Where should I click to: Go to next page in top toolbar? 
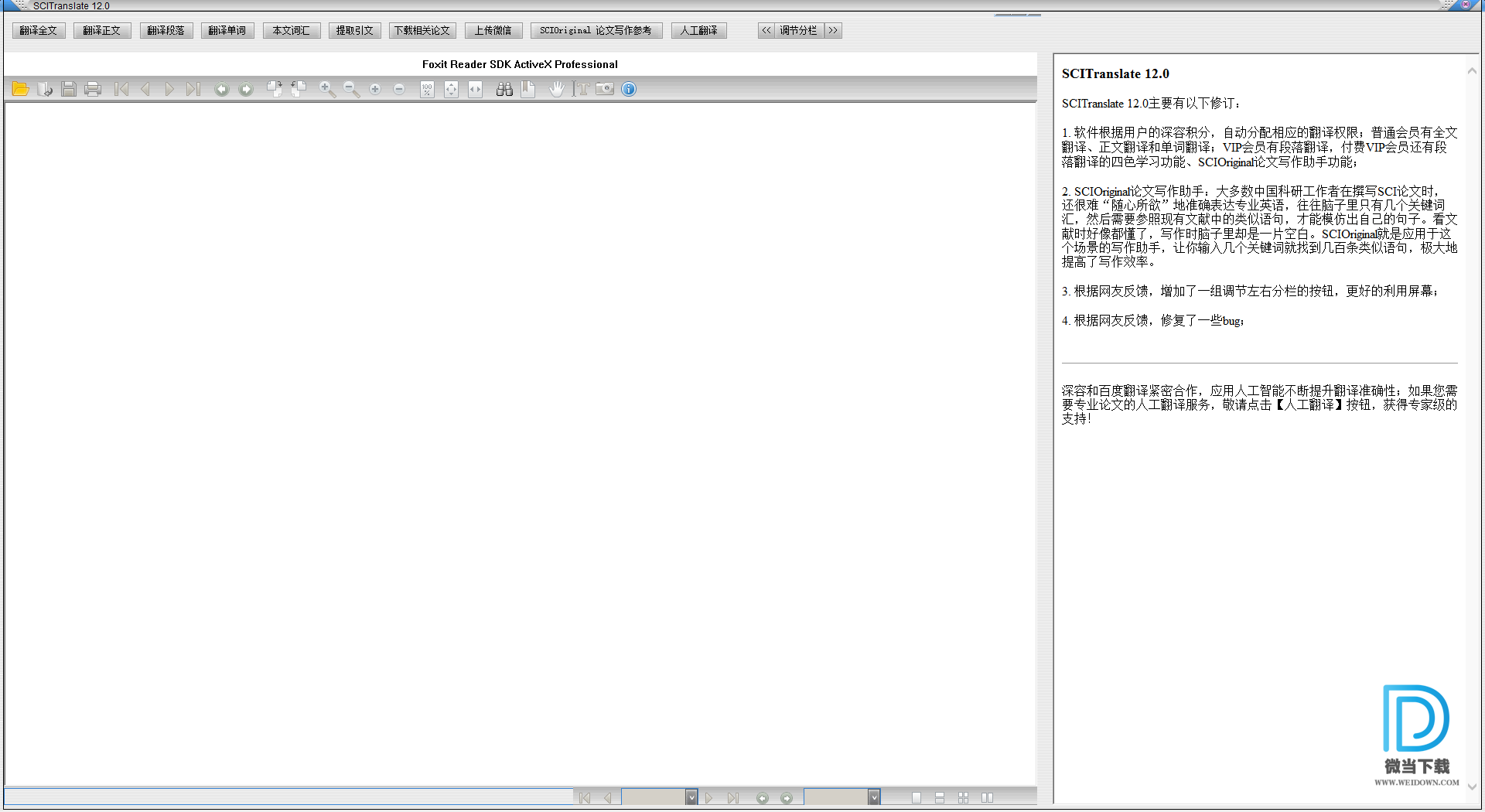[x=169, y=90]
